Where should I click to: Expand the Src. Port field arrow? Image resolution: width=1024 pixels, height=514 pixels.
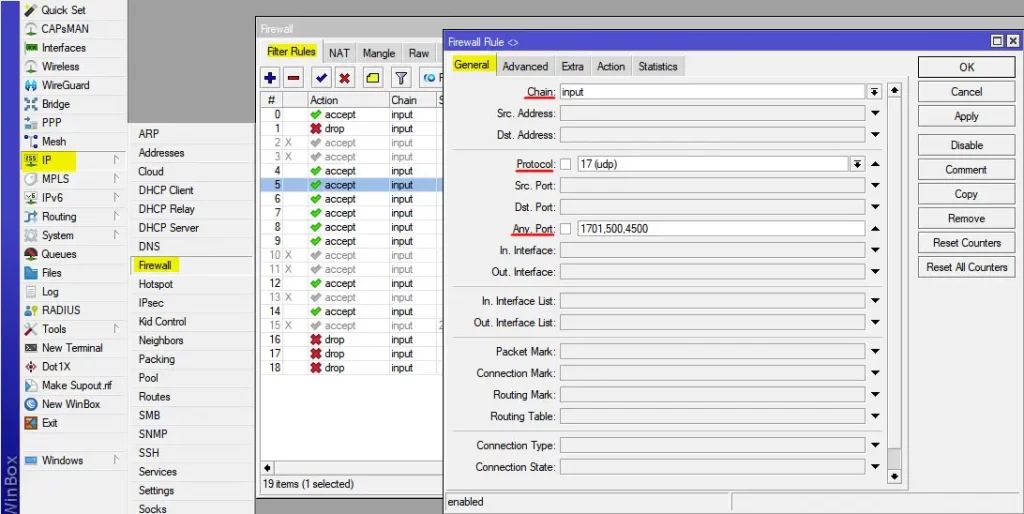875,185
